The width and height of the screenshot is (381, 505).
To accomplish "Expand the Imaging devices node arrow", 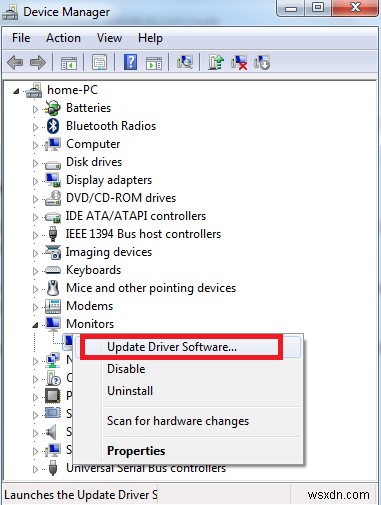I will [35, 253].
